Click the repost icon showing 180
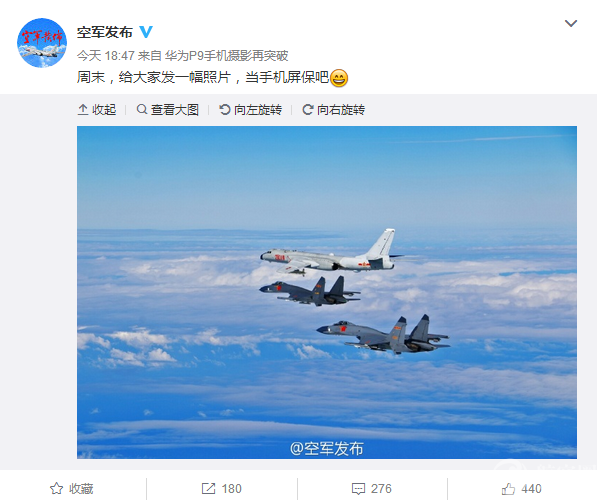 coord(208,489)
